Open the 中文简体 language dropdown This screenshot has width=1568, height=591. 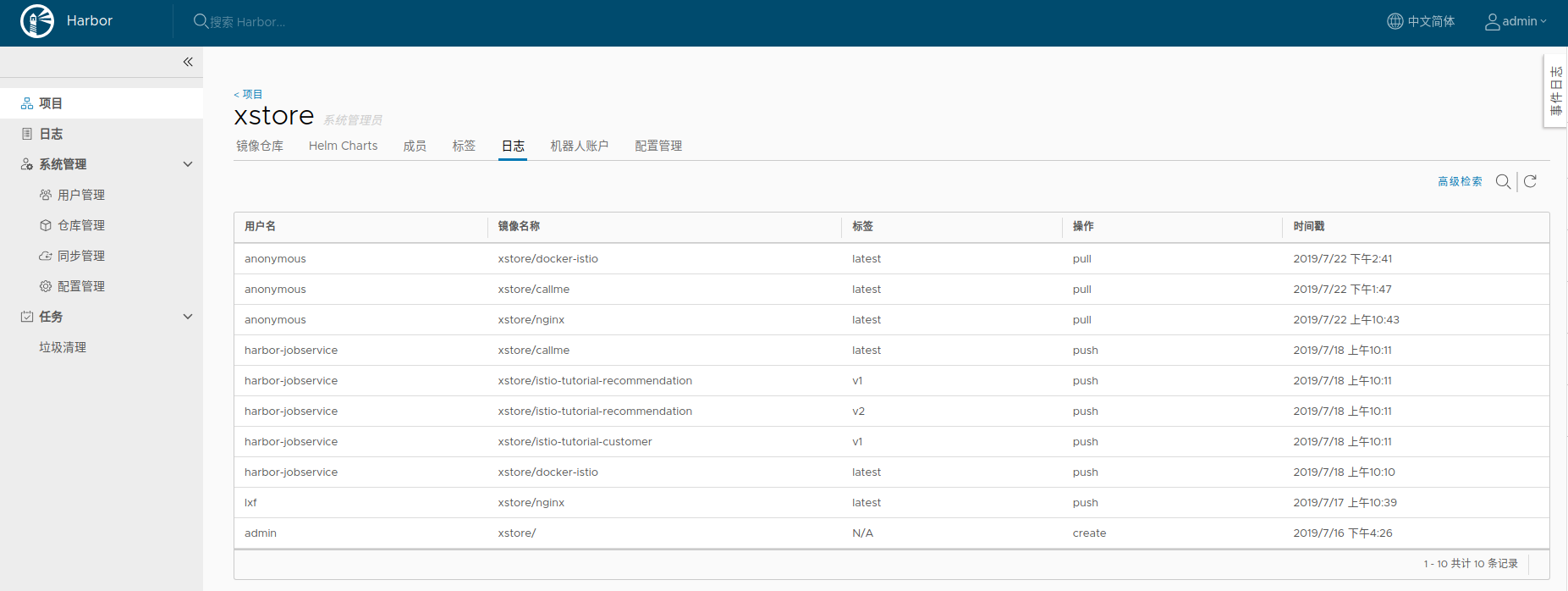[1422, 21]
